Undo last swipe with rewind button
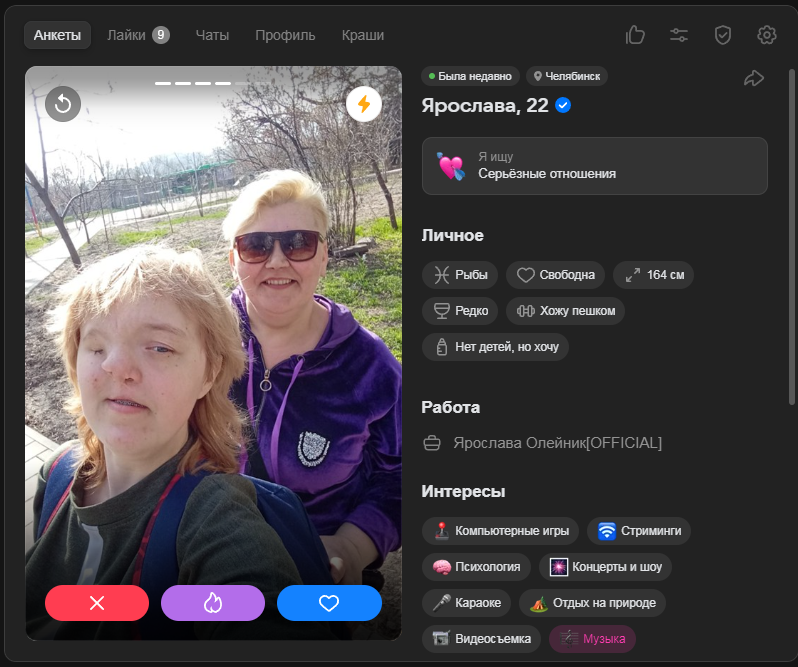 (63, 104)
